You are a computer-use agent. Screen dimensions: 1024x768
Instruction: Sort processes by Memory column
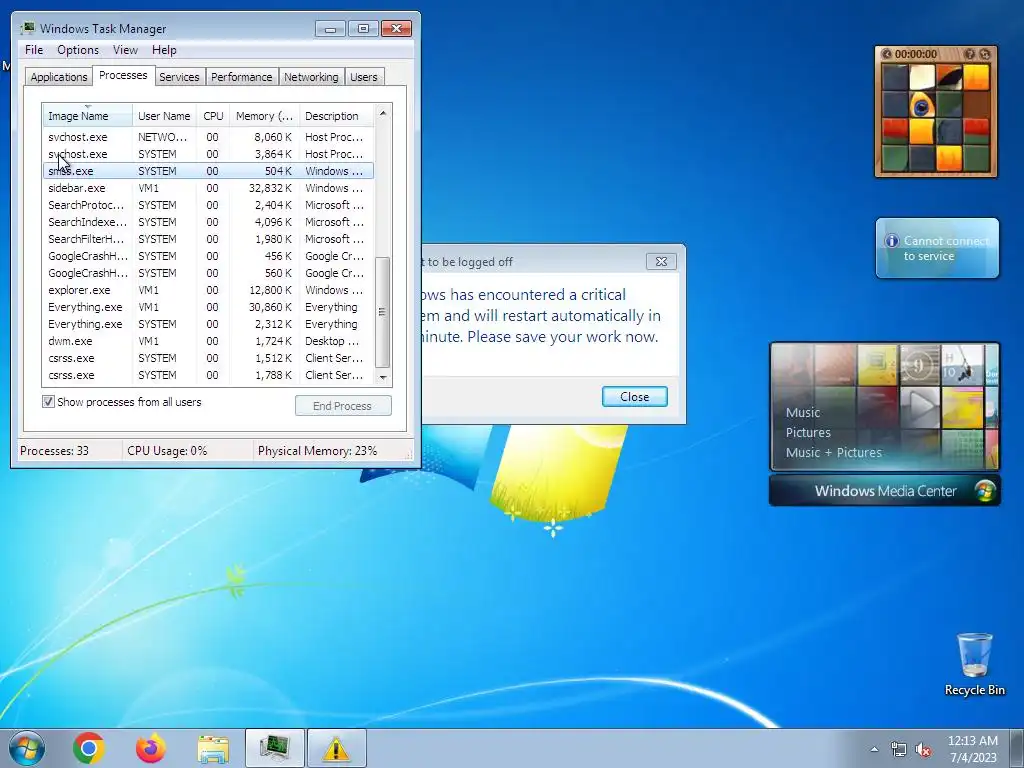(x=264, y=116)
